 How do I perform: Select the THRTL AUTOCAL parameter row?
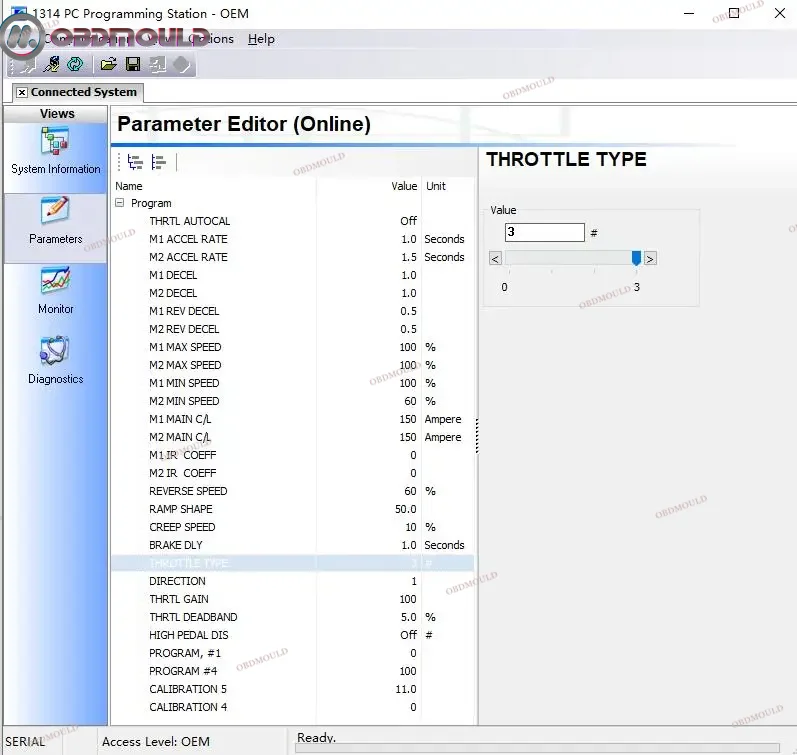[190, 221]
